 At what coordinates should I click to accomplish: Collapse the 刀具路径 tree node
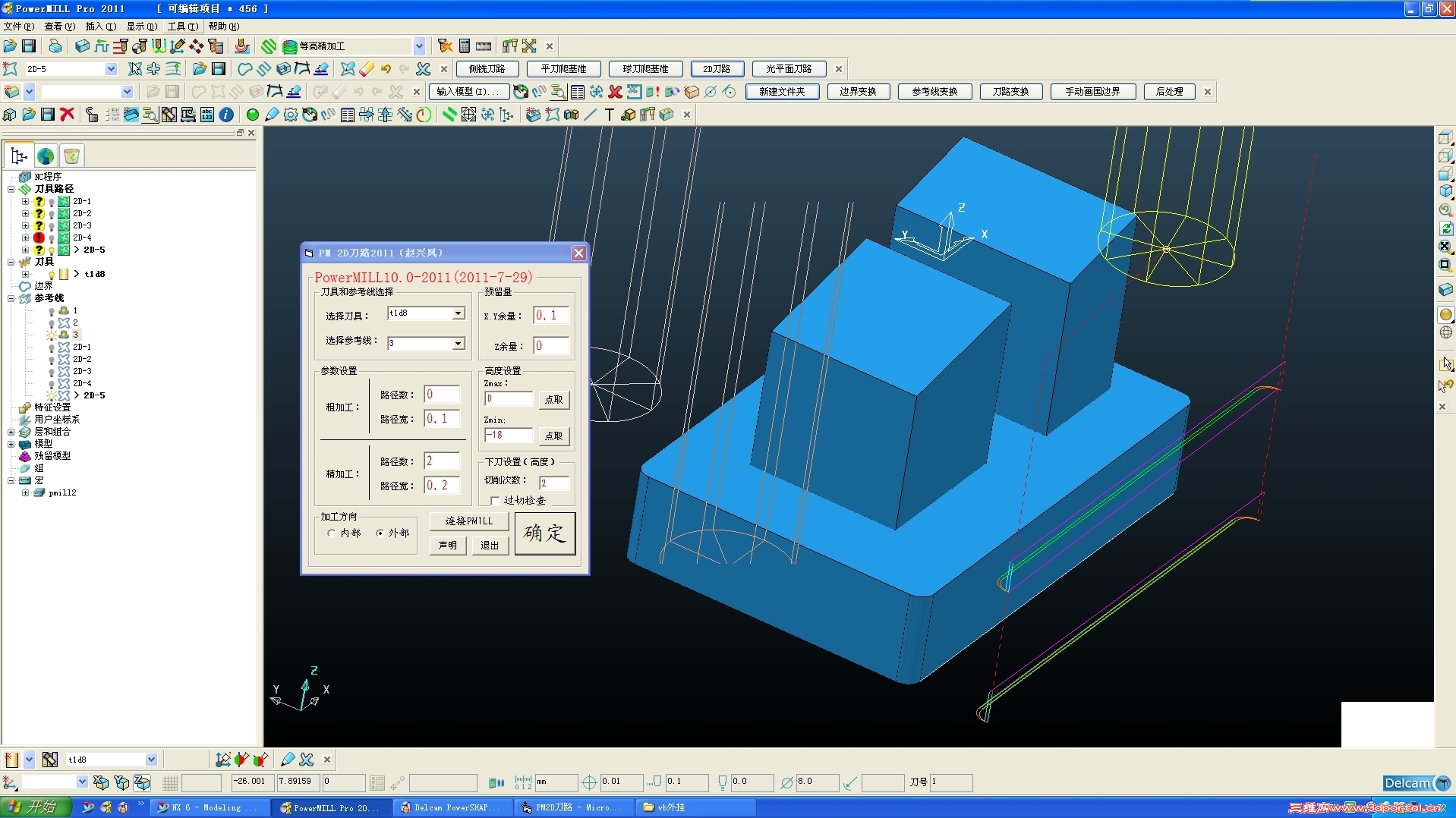click(x=11, y=189)
